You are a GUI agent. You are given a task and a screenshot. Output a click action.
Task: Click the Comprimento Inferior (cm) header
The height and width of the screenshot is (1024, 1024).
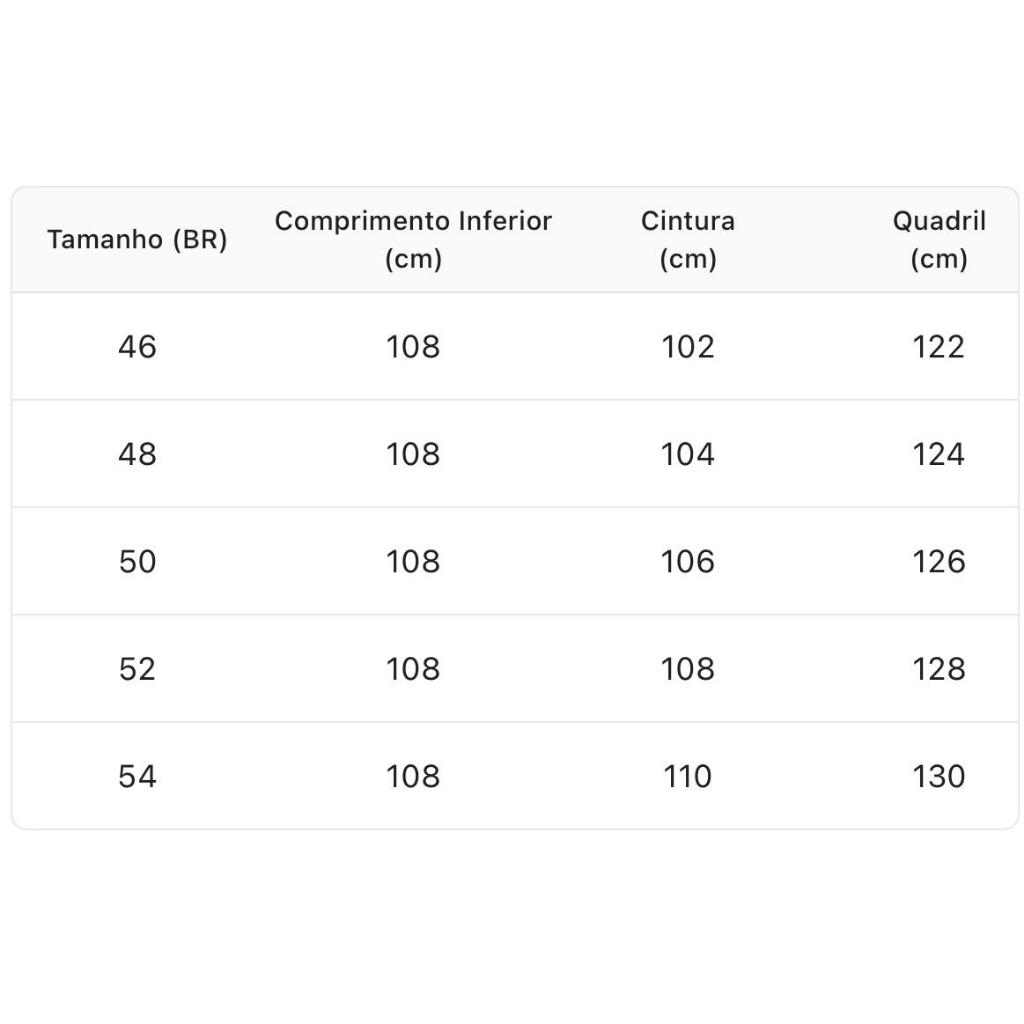(413, 240)
